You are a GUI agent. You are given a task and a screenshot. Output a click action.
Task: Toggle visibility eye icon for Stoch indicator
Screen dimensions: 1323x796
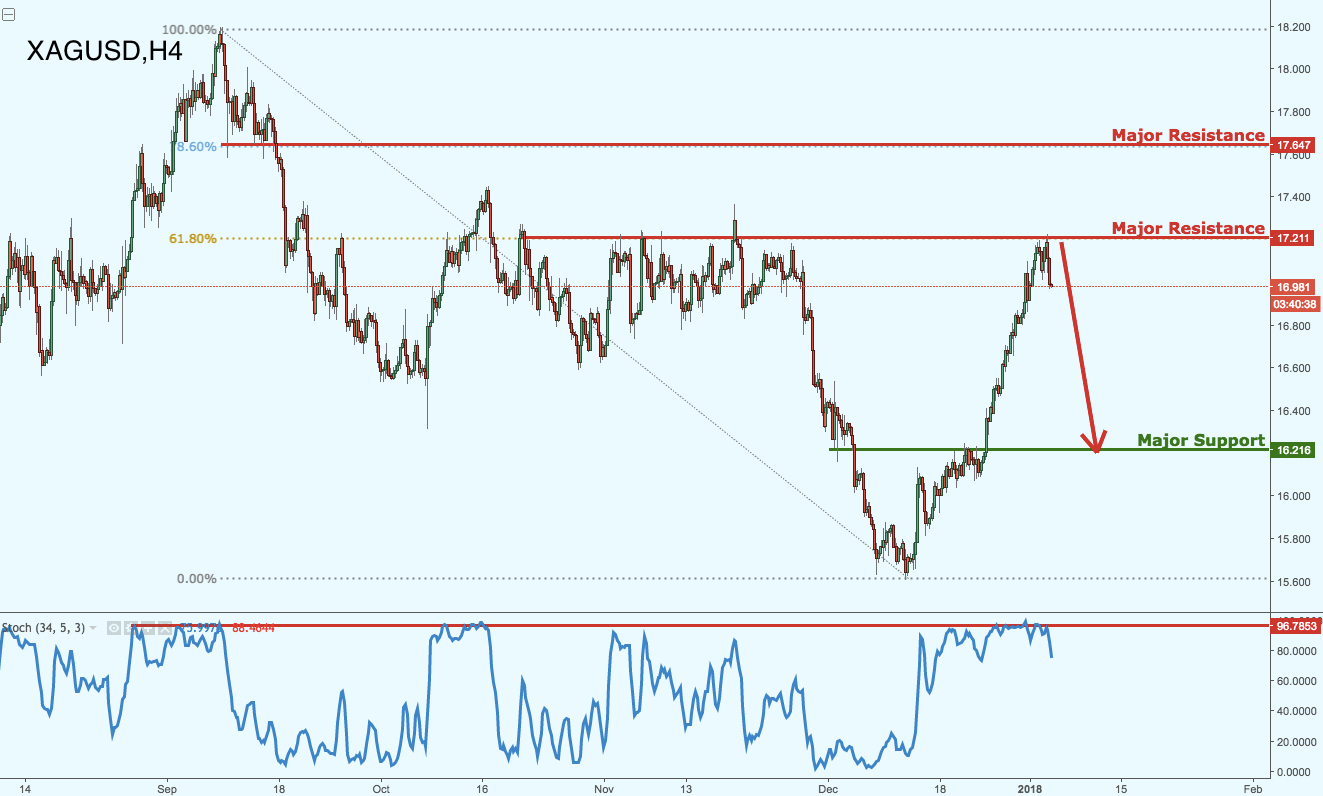(114, 628)
